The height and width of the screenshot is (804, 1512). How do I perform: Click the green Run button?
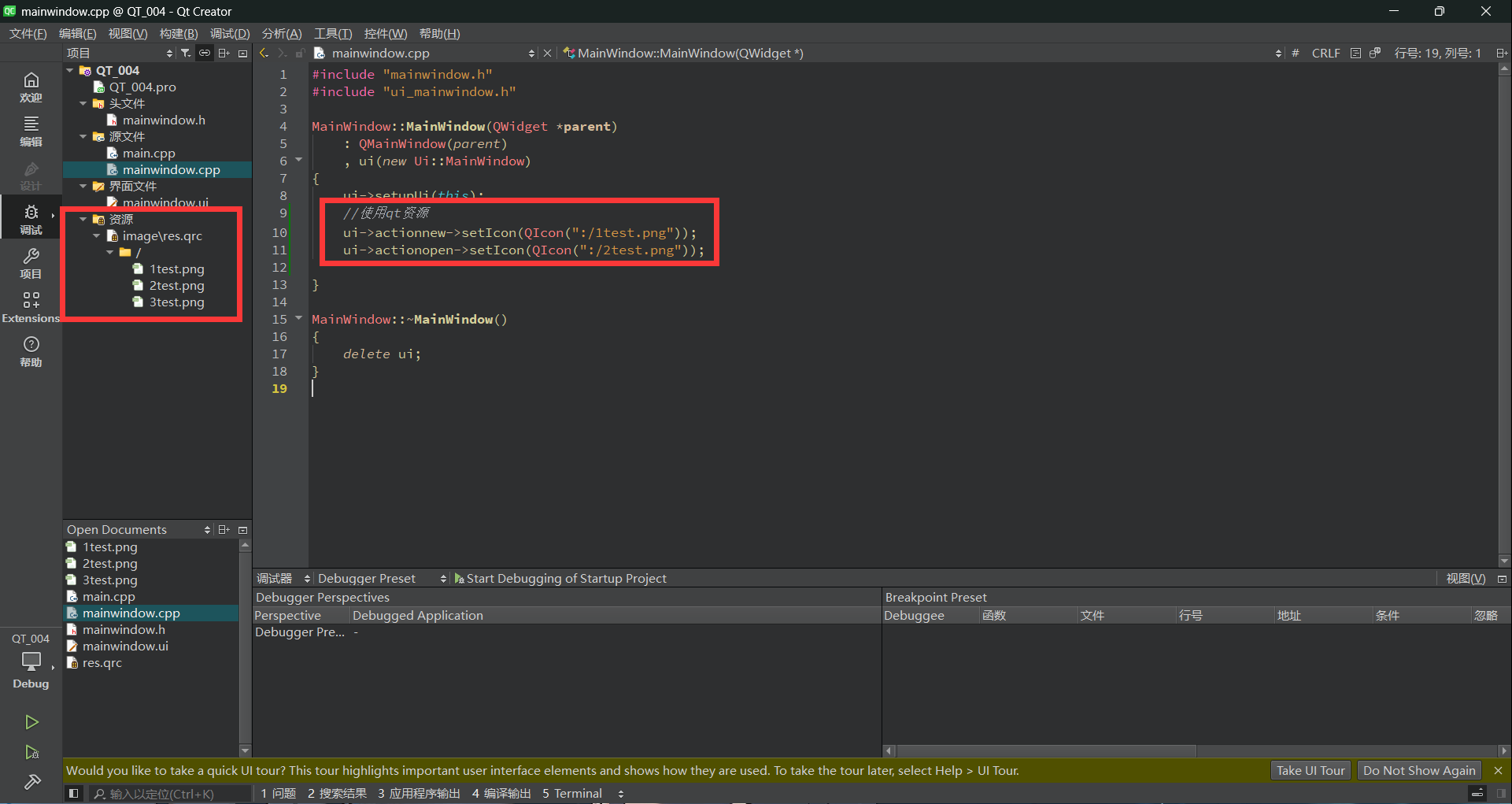(31, 722)
